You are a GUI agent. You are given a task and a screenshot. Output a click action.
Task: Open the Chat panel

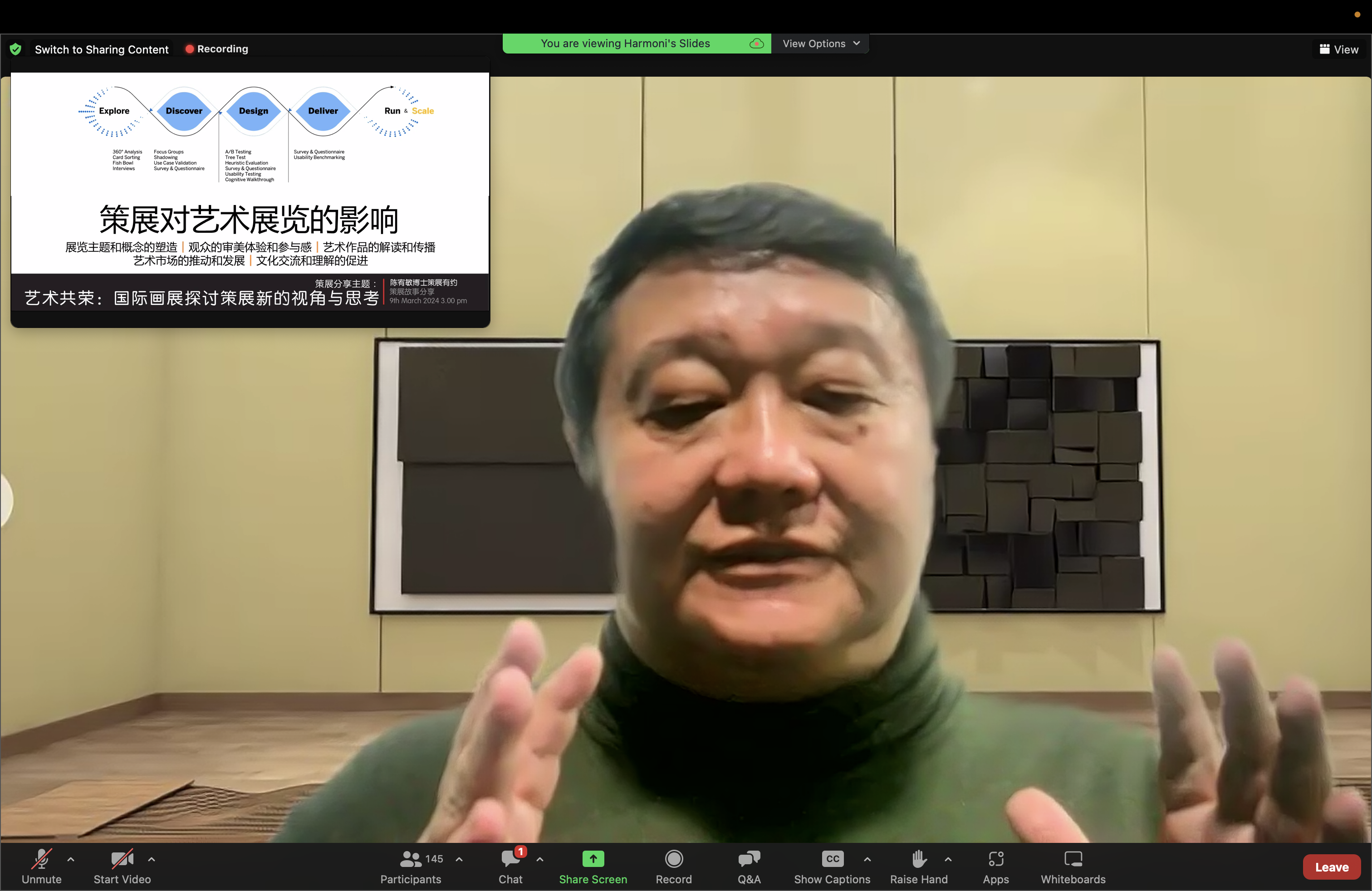(510, 866)
